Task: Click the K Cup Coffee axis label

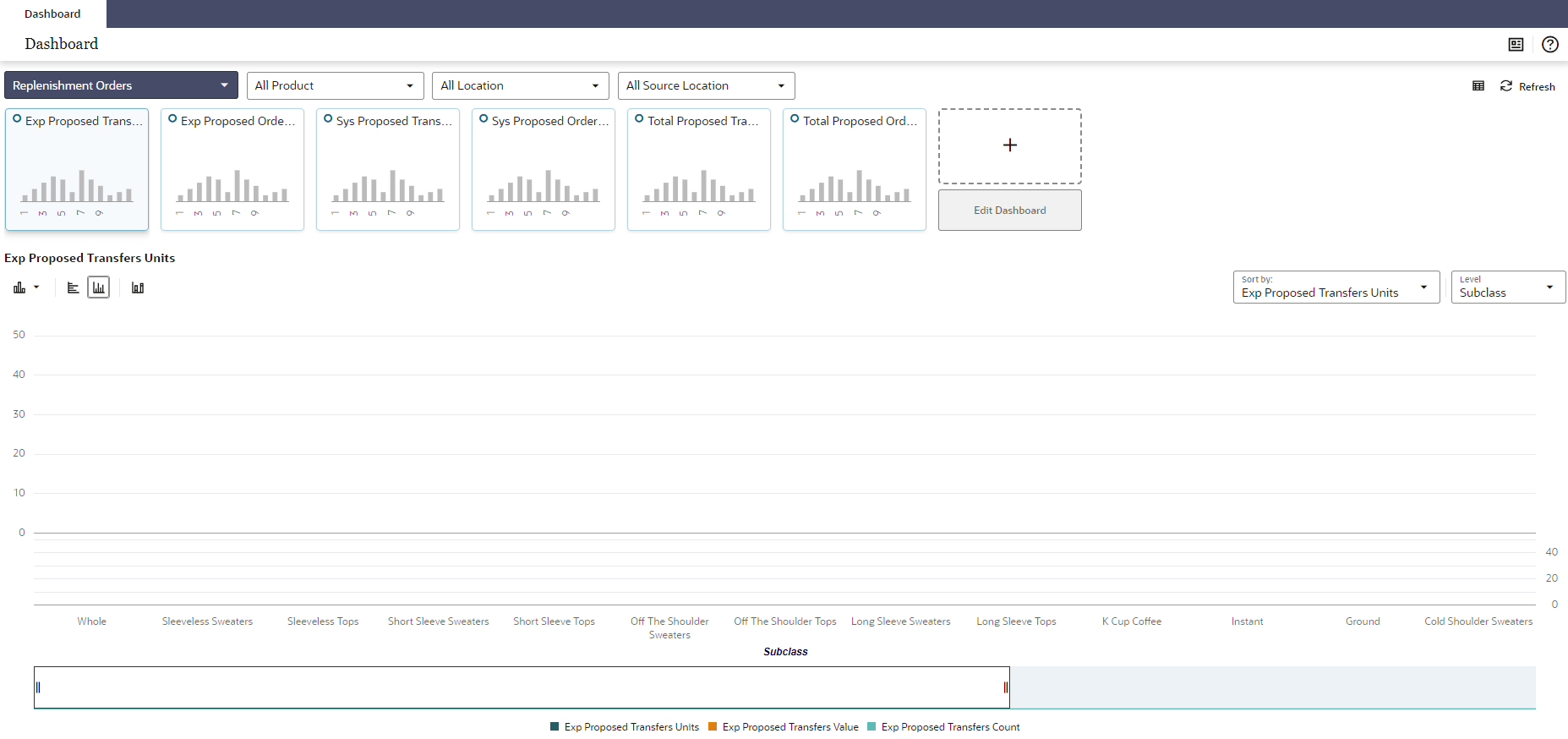Action: [x=1132, y=621]
